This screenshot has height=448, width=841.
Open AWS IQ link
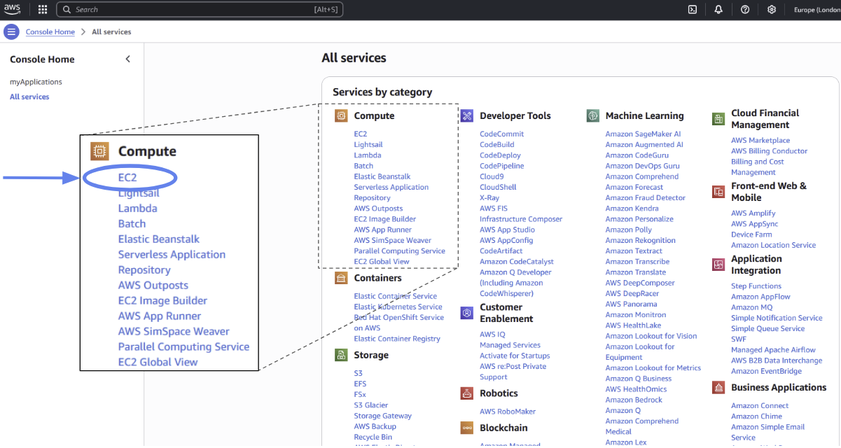click(x=492, y=335)
